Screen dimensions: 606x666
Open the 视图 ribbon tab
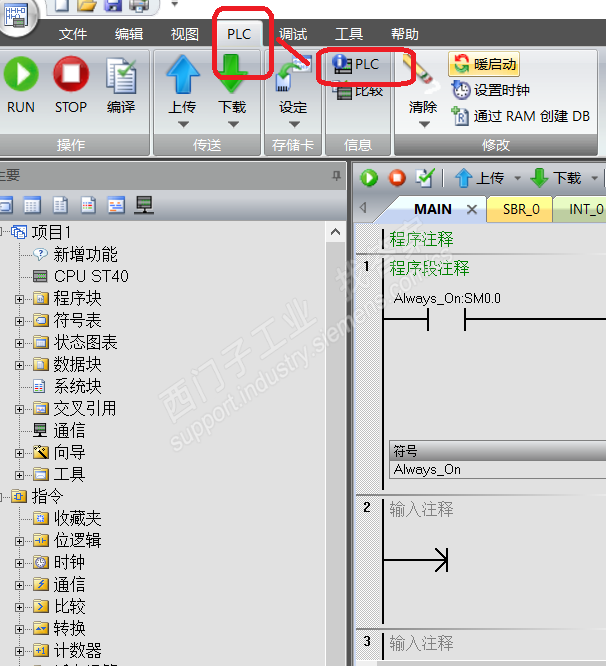click(x=185, y=34)
